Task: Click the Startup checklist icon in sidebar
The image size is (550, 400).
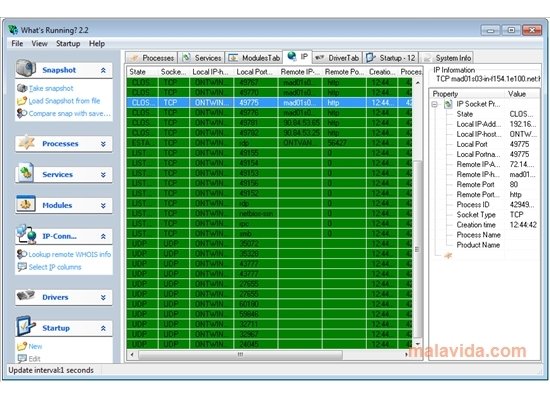Action: [26, 326]
